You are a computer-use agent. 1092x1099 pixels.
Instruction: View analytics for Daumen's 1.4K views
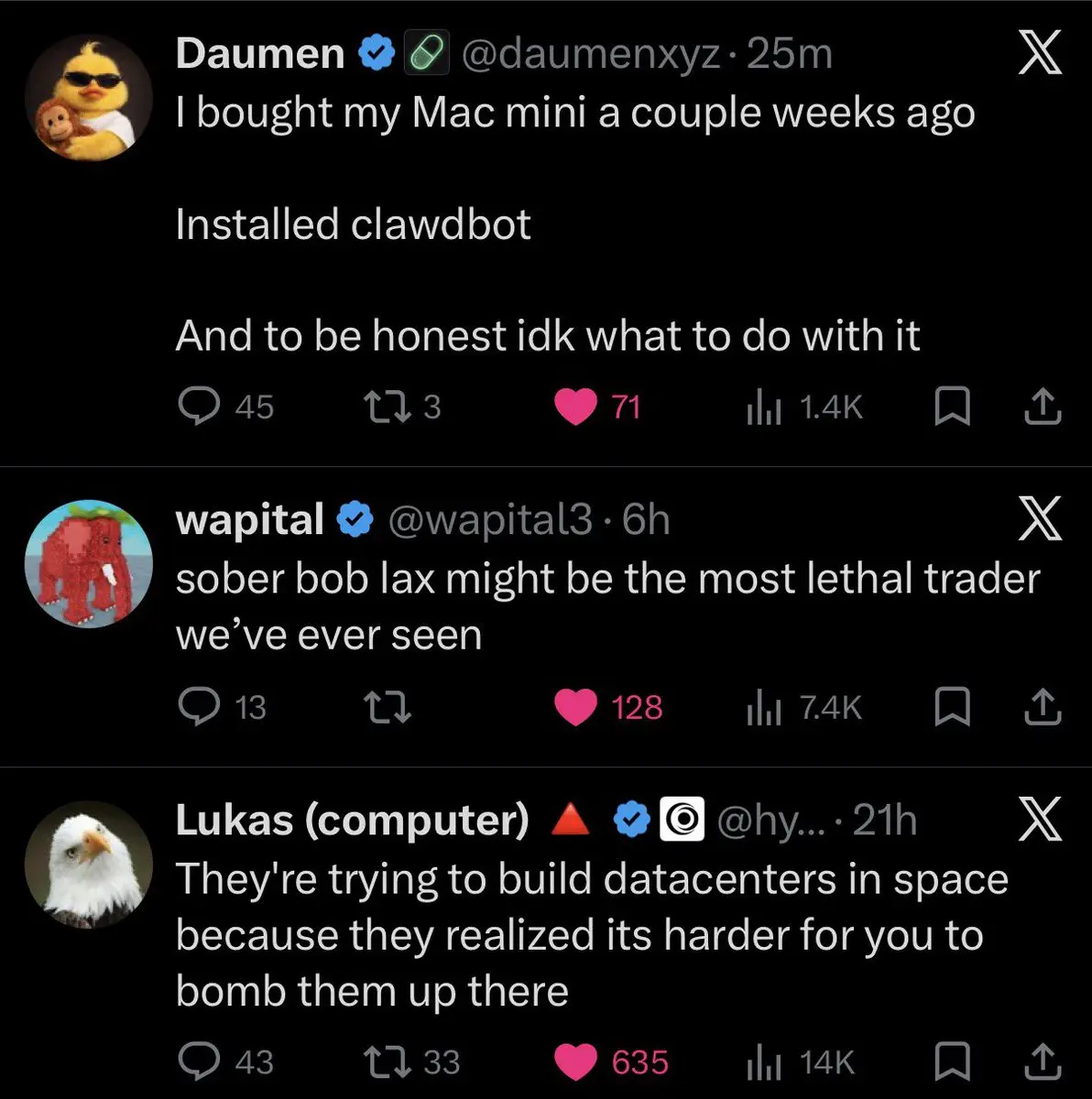coord(803,407)
